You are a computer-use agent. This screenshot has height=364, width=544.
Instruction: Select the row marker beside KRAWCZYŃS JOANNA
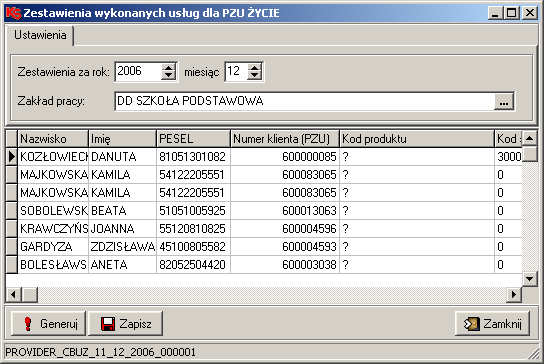(x=12, y=229)
